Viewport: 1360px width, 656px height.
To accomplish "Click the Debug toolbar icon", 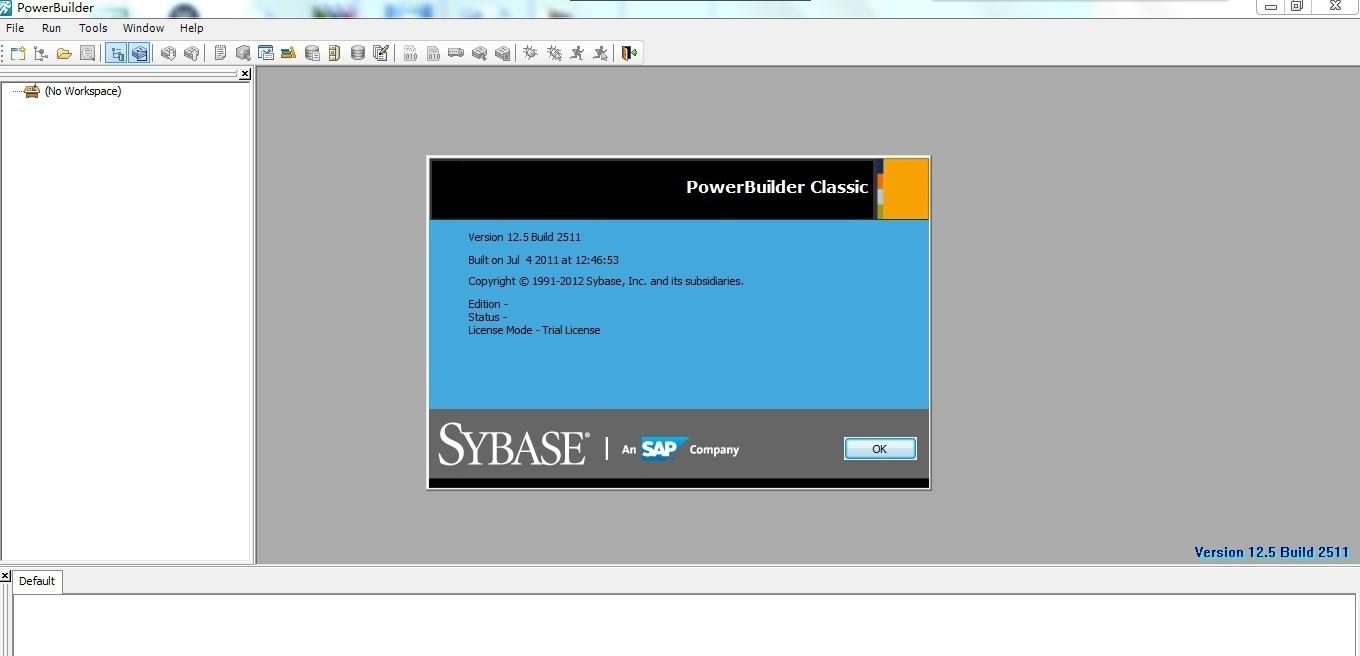I will pyautogui.click(x=530, y=53).
